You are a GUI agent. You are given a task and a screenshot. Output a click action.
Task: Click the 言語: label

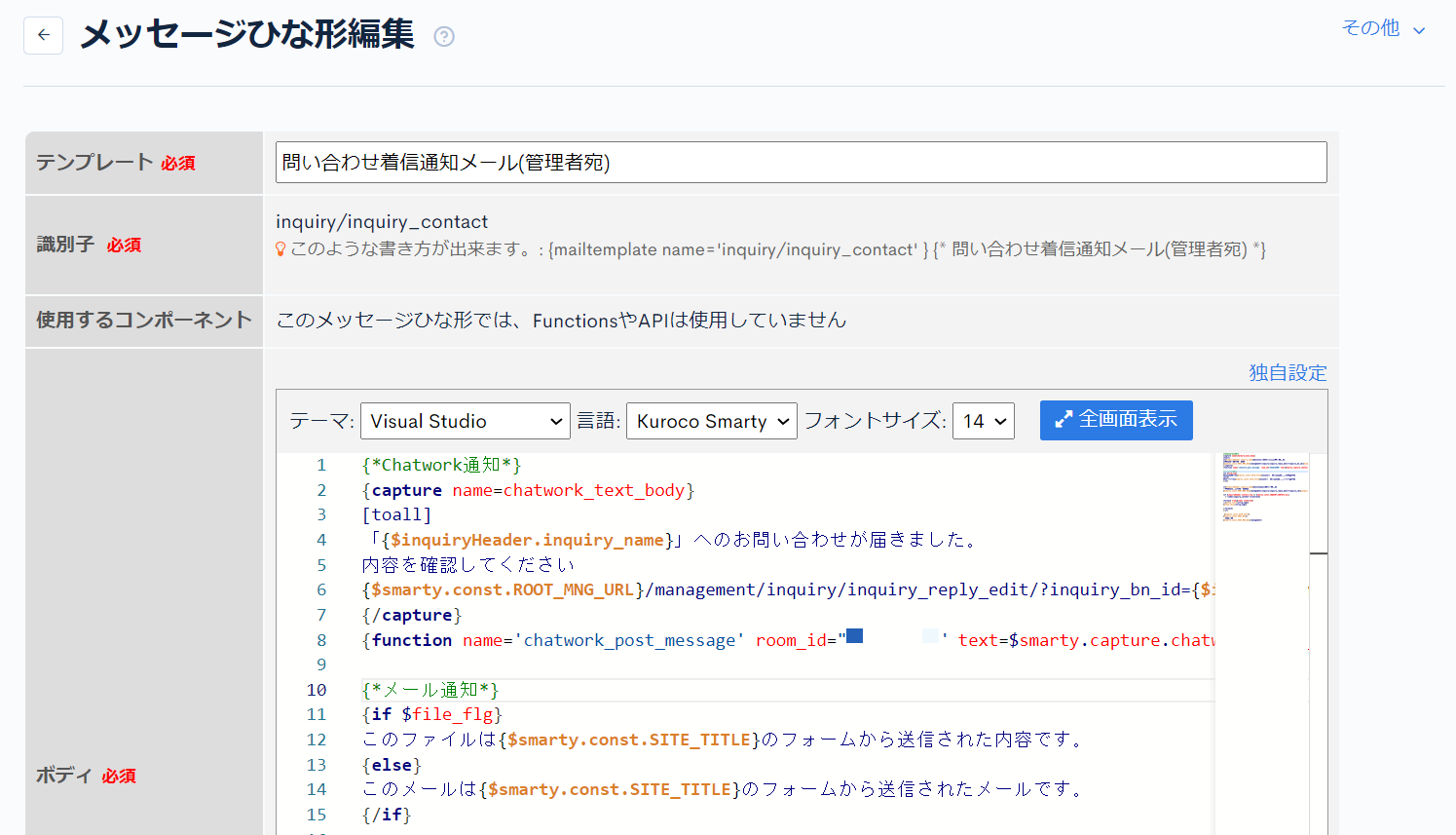[598, 421]
